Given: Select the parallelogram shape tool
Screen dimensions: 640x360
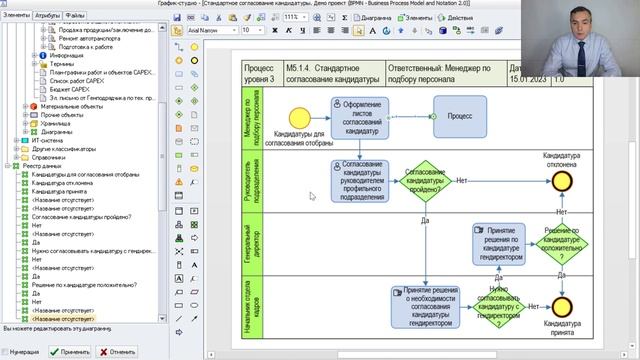Looking at the screenshot, I should point(194,292).
